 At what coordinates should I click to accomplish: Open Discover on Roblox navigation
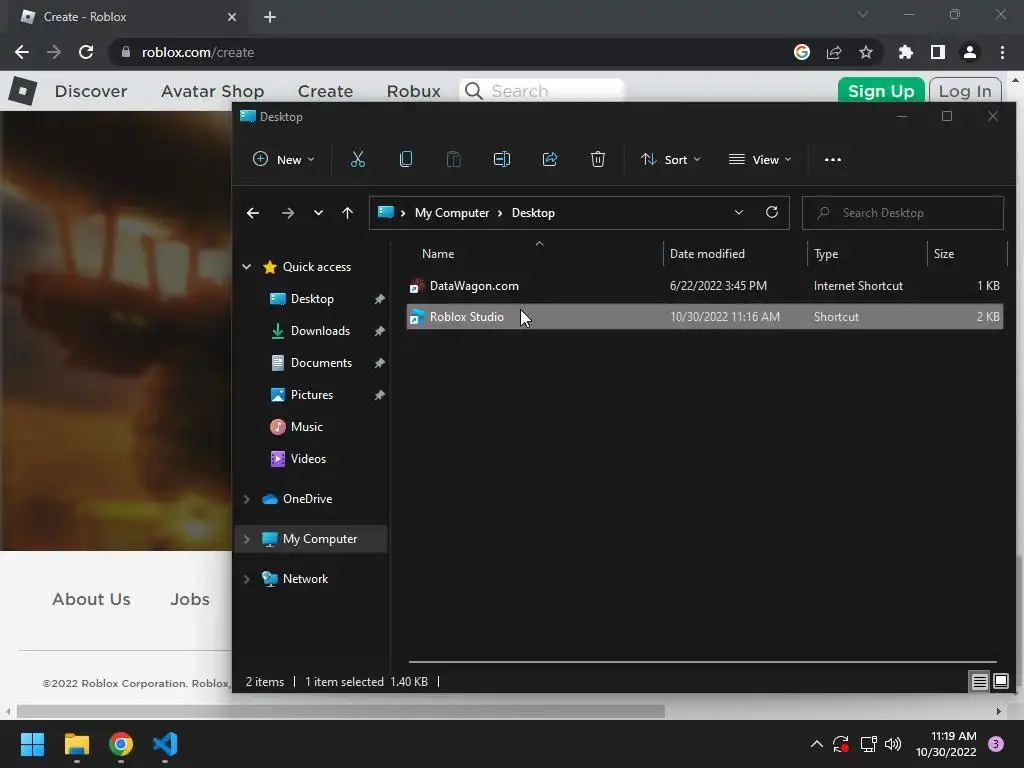click(x=91, y=91)
